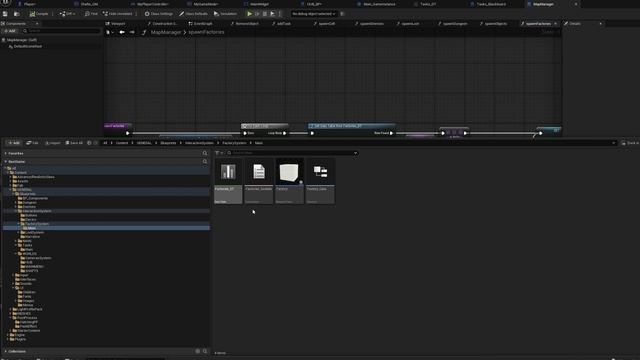Viewport: 640px width, 360px height.
Task: Click Save All in Content Browser
Action: [74, 143]
